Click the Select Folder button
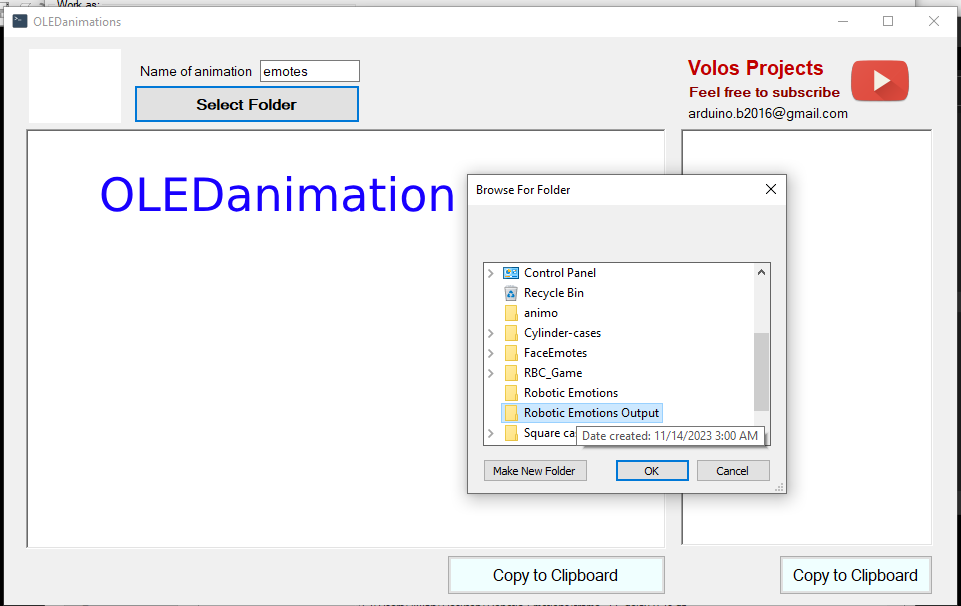 tap(246, 103)
